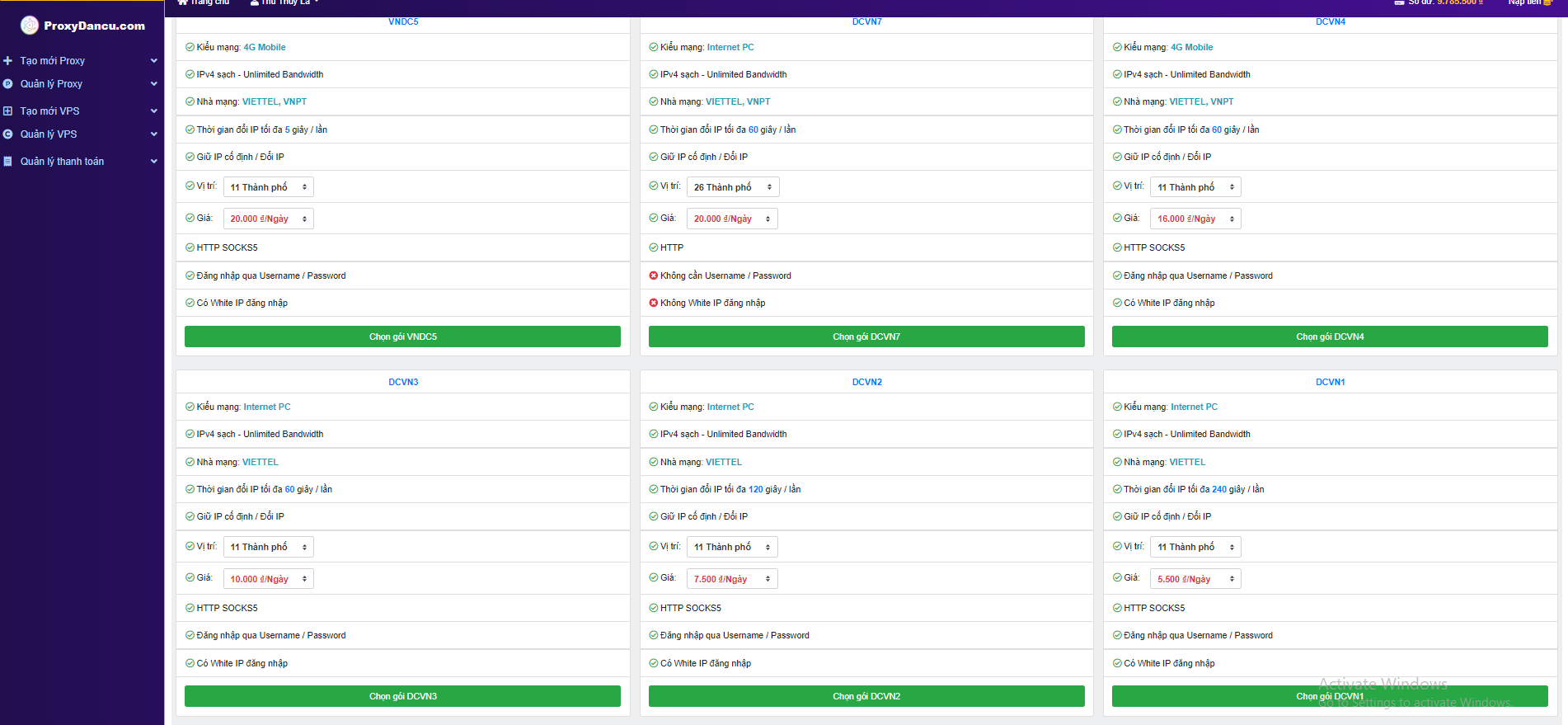The height and width of the screenshot is (725, 1568).
Task: Click check icon beside DCVN4 Nhà mạng row
Action: [x=1117, y=101]
